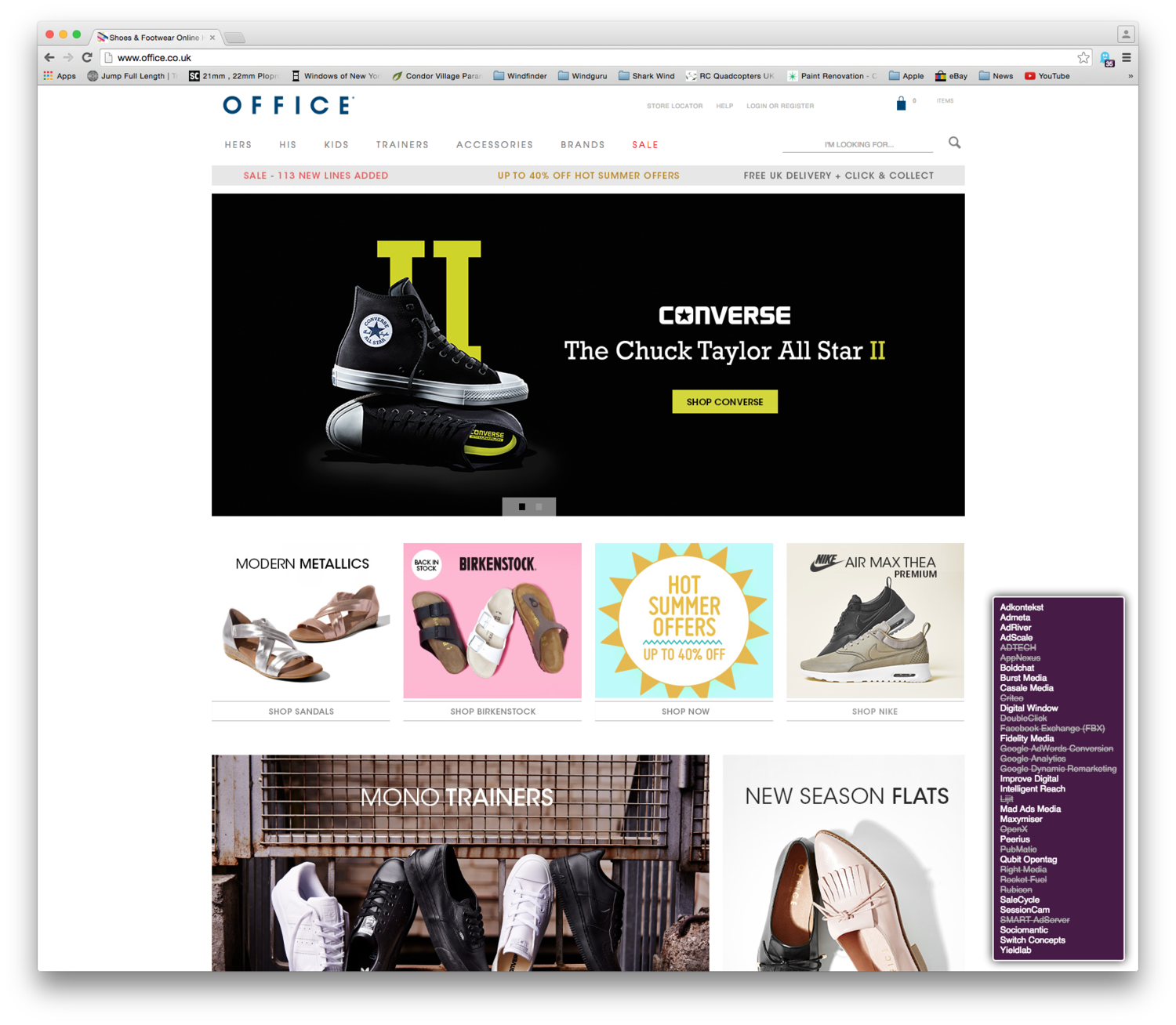The width and height of the screenshot is (1176, 1025).
Task: Click Digital Window tracker entry
Action: pyautogui.click(x=1029, y=708)
